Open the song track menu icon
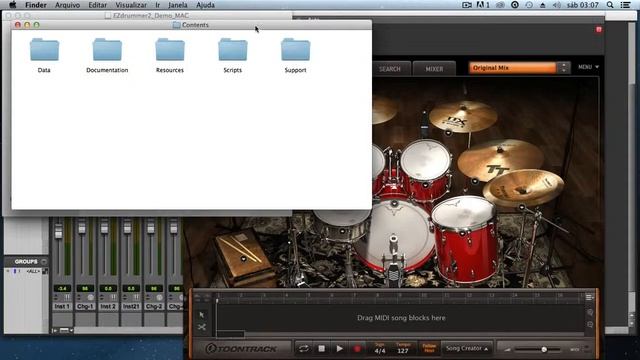 click(590, 297)
